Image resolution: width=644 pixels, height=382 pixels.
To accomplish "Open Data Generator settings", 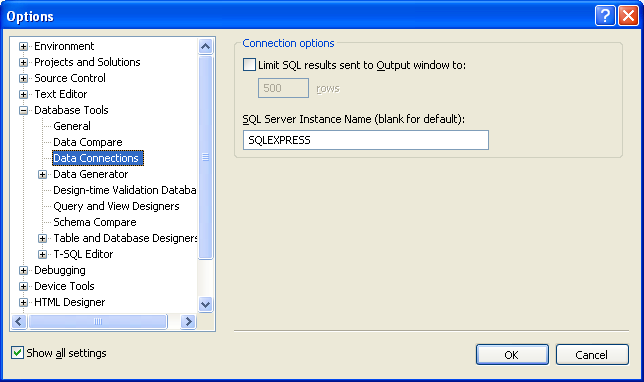I will pyautogui.click(x=91, y=174).
